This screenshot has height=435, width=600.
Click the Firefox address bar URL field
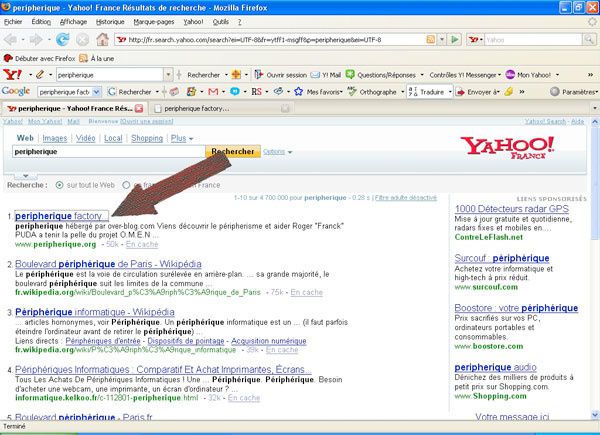click(x=276, y=39)
